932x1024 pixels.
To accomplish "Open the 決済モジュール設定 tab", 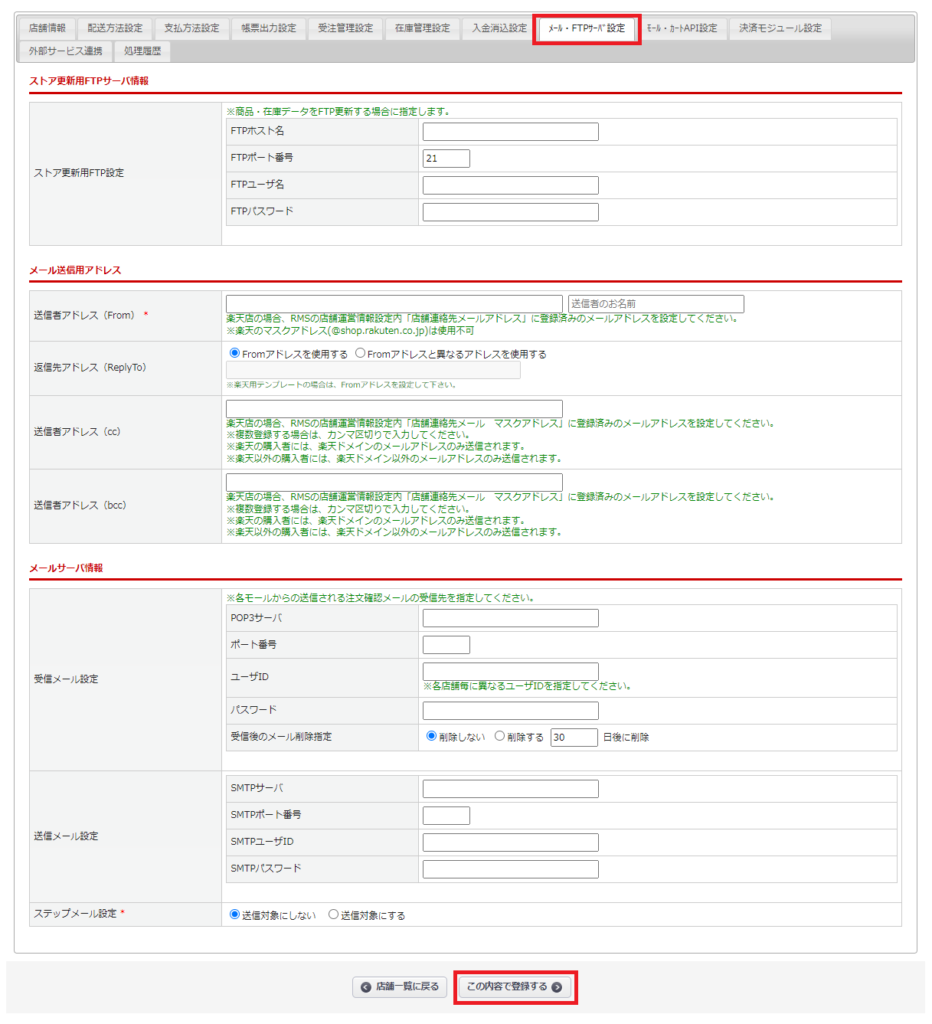I will [780, 28].
